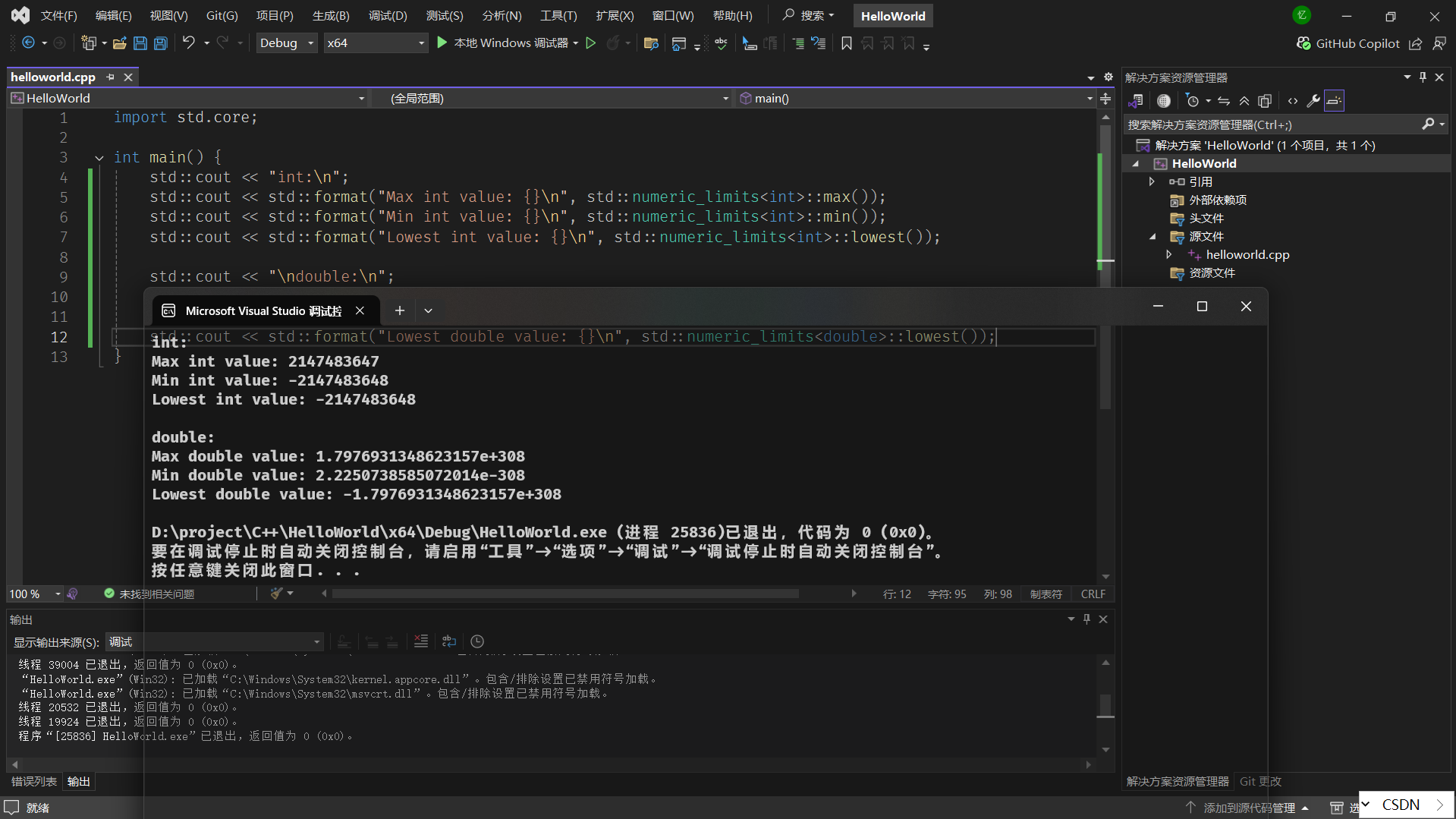Open the 工具(T) menu
The image size is (1456, 819).
point(558,16)
